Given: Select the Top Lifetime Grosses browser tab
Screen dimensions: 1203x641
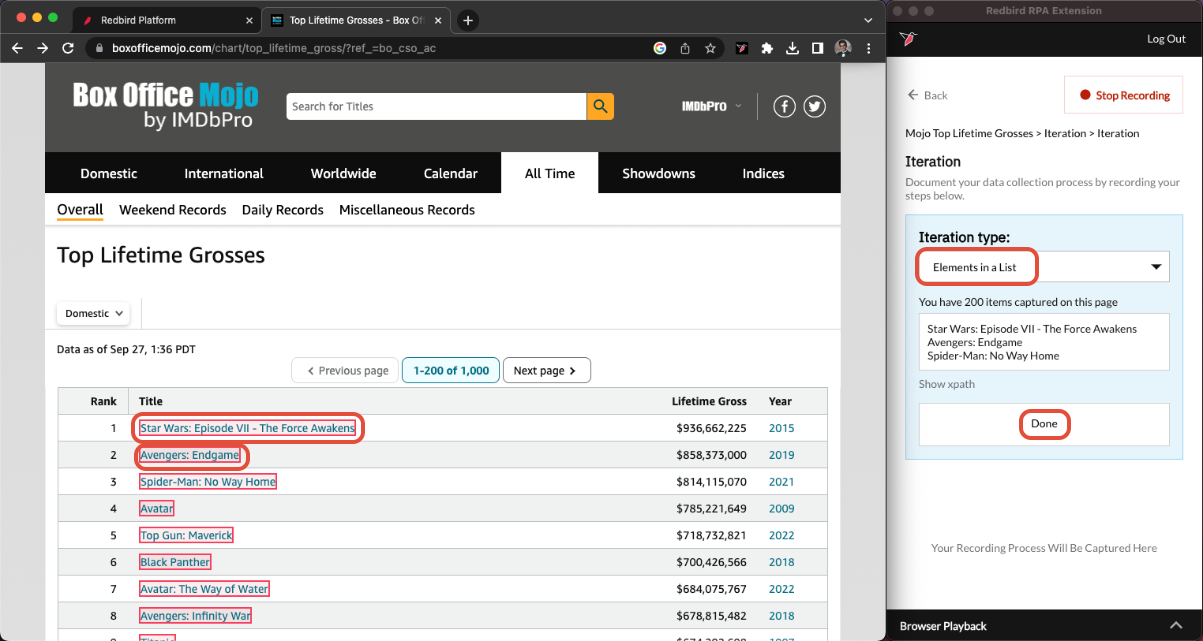Looking at the screenshot, I should tap(357, 20).
